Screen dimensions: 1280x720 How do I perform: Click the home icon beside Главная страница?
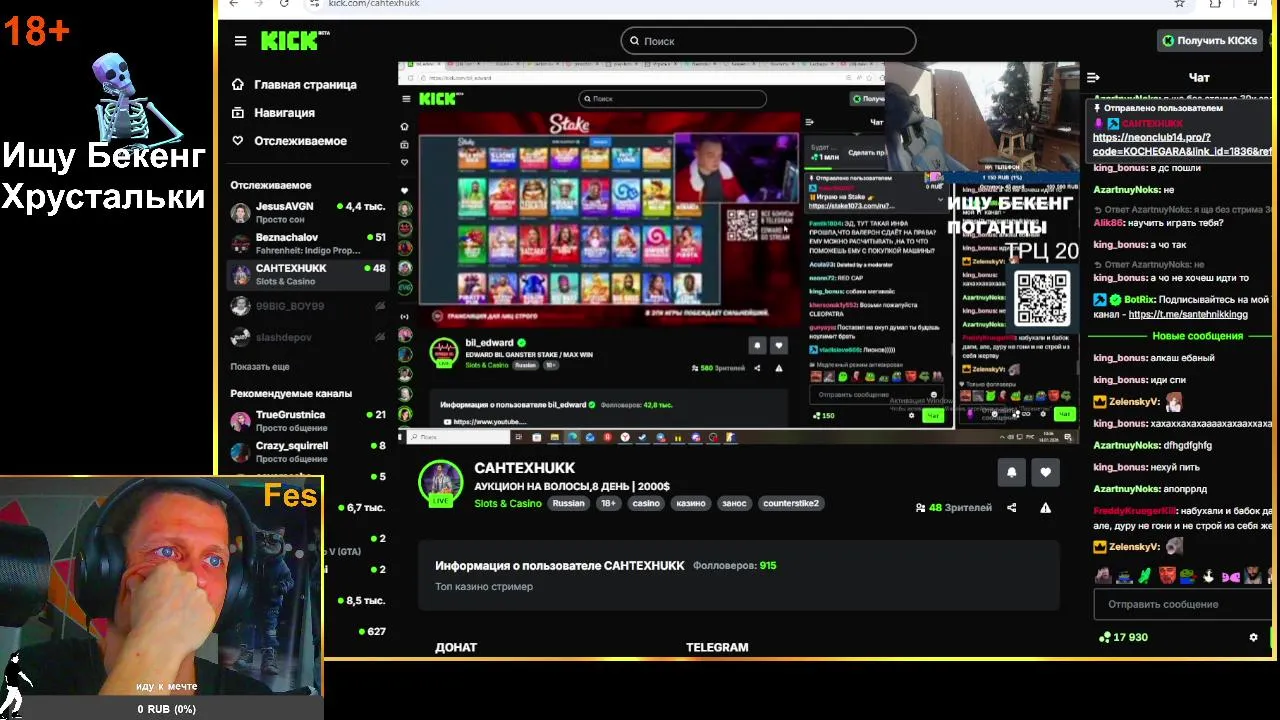(238, 85)
